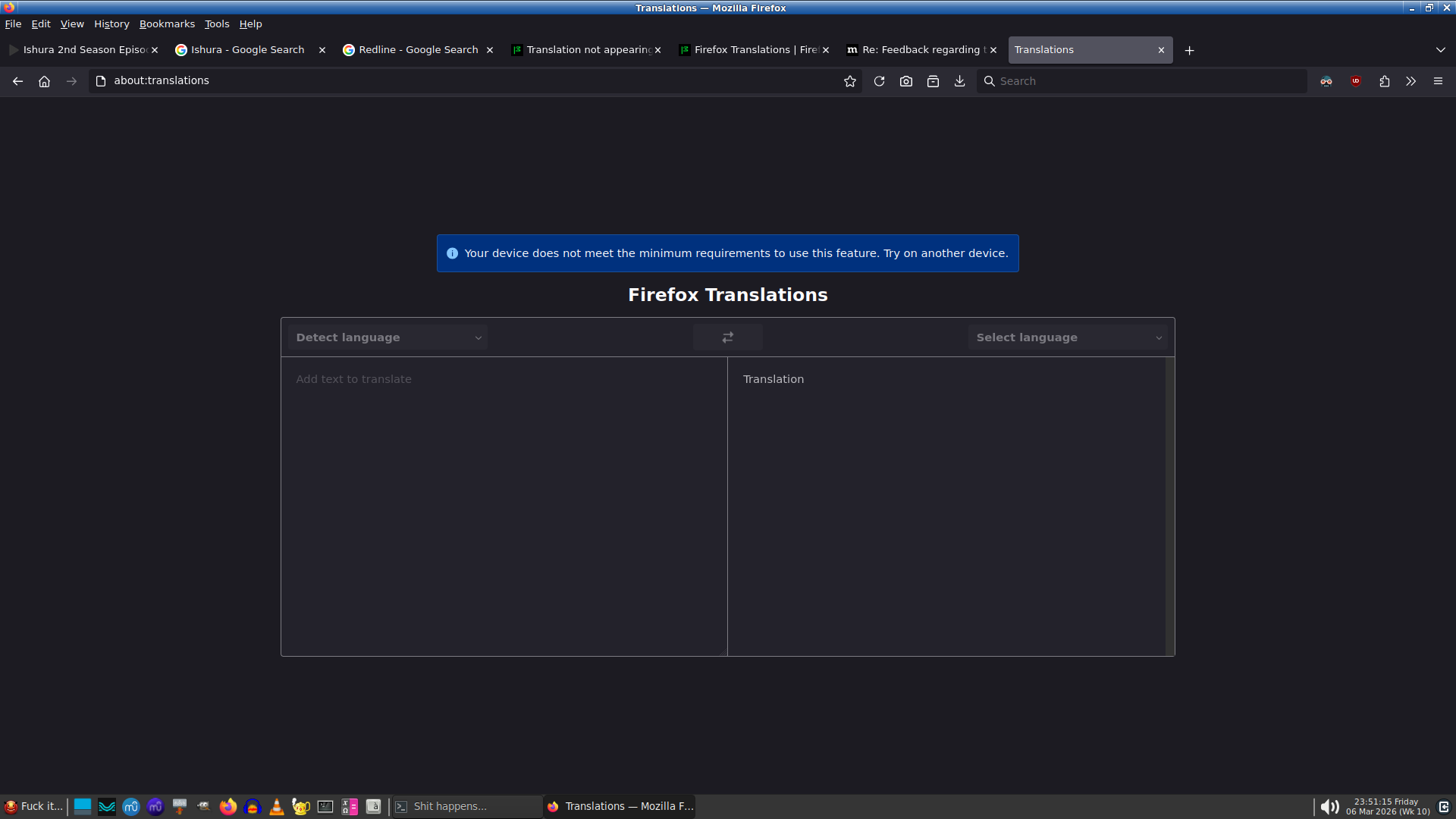The image size is (1456, 819).
Task: Show more toolbar tools chevron
Action: [x=1410, y=81]
